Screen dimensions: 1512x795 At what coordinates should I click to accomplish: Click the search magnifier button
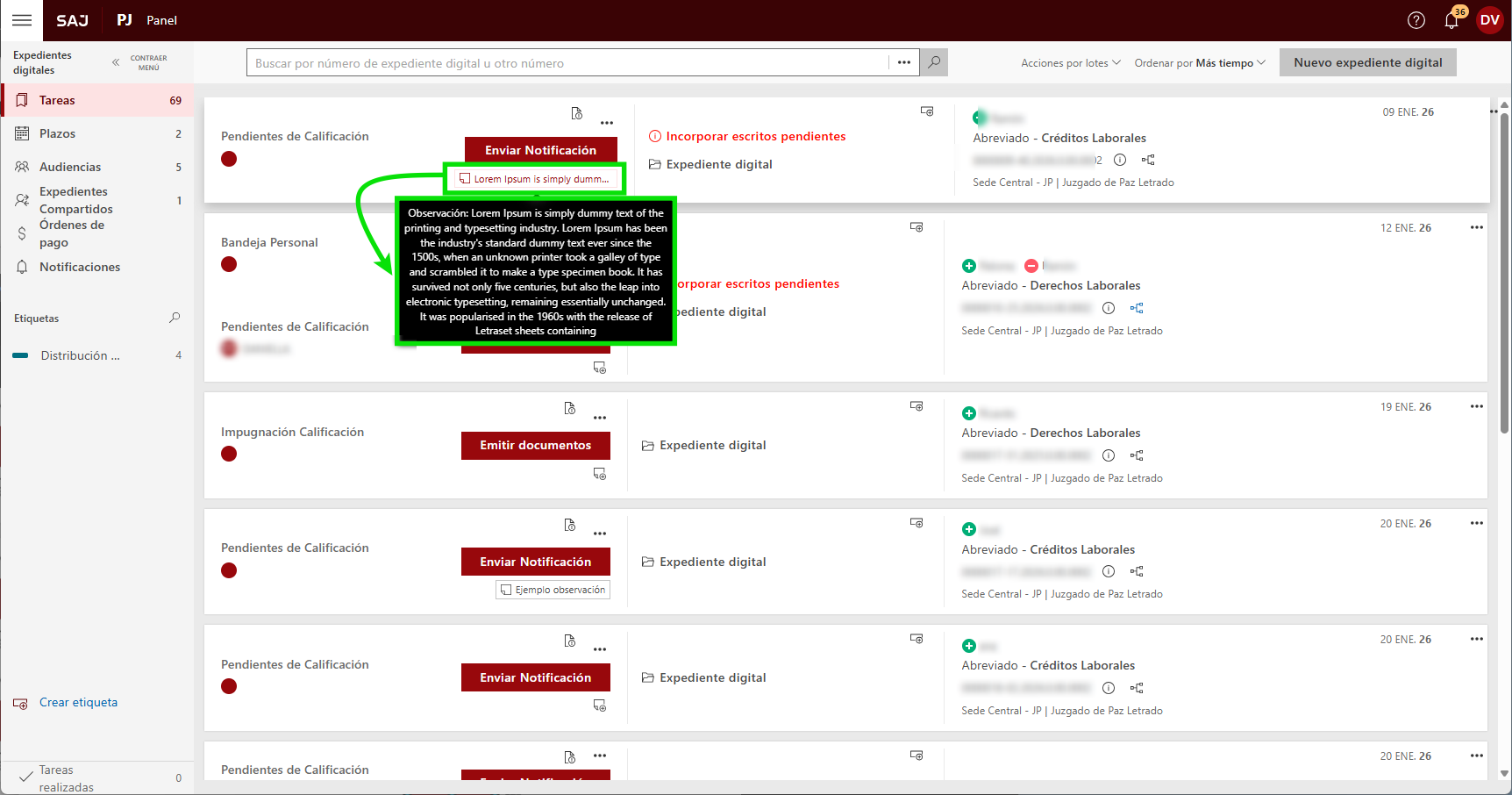tap(934, 62)
